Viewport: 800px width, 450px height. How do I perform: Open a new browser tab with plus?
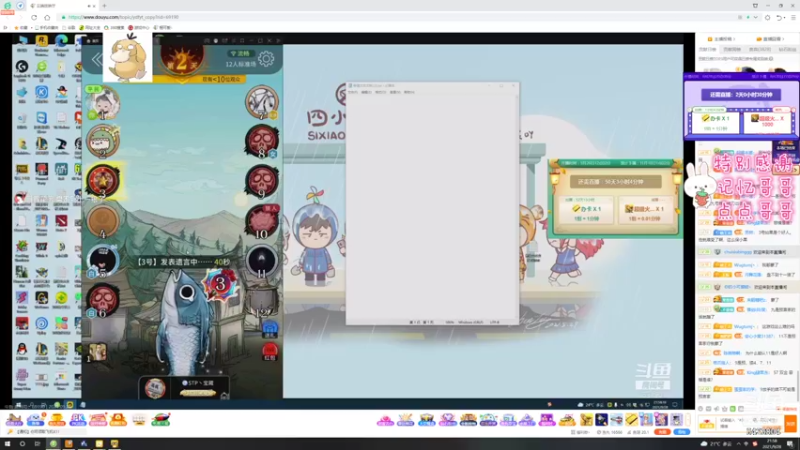coord(105,6)
